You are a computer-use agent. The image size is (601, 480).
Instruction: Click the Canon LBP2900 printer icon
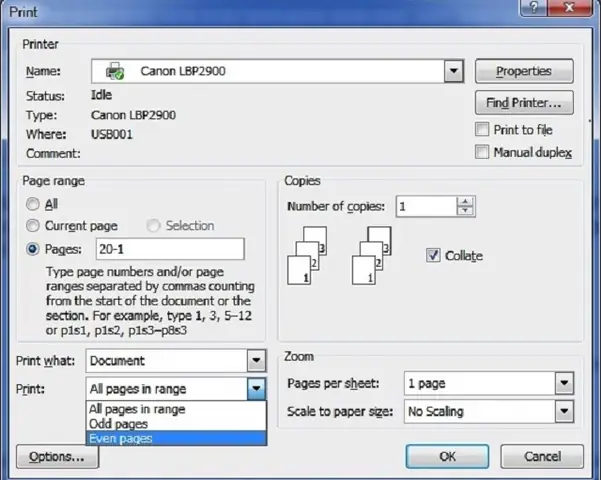115,71
